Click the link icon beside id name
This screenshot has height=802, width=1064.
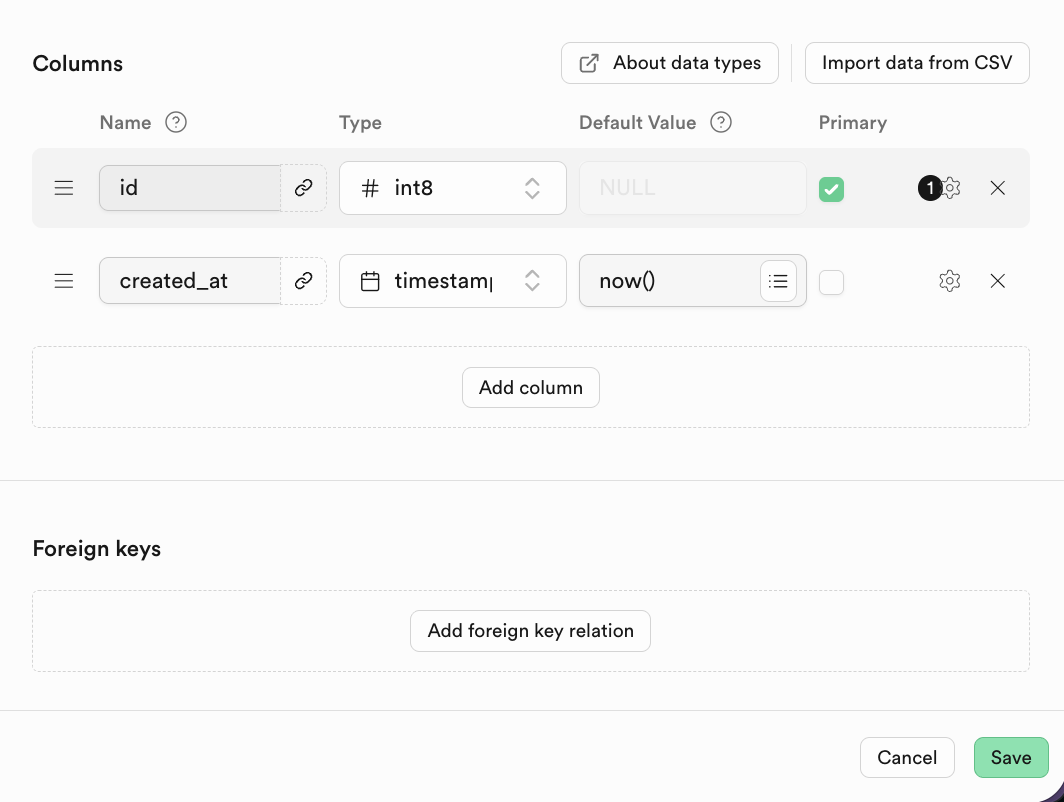(x=304, y=188)
